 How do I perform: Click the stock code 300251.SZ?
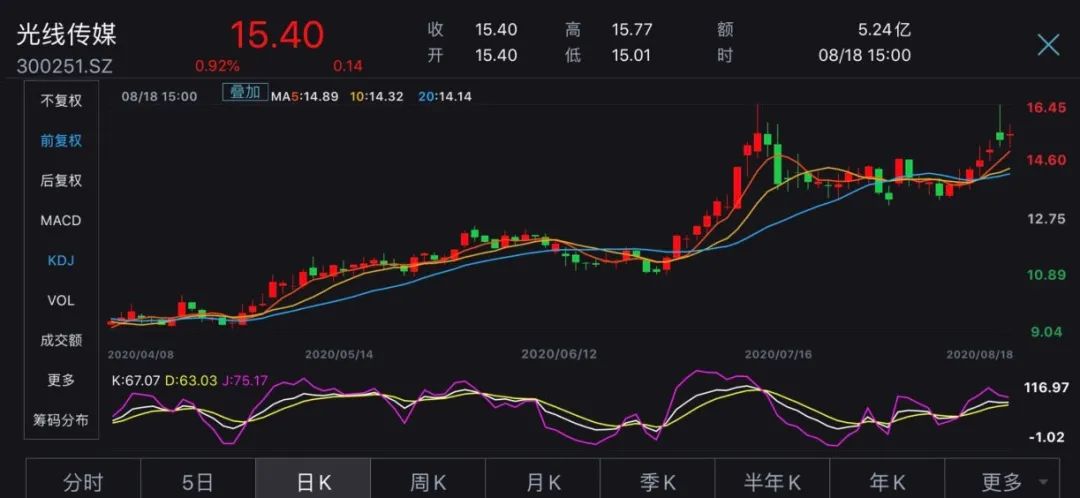click(64, 66)
